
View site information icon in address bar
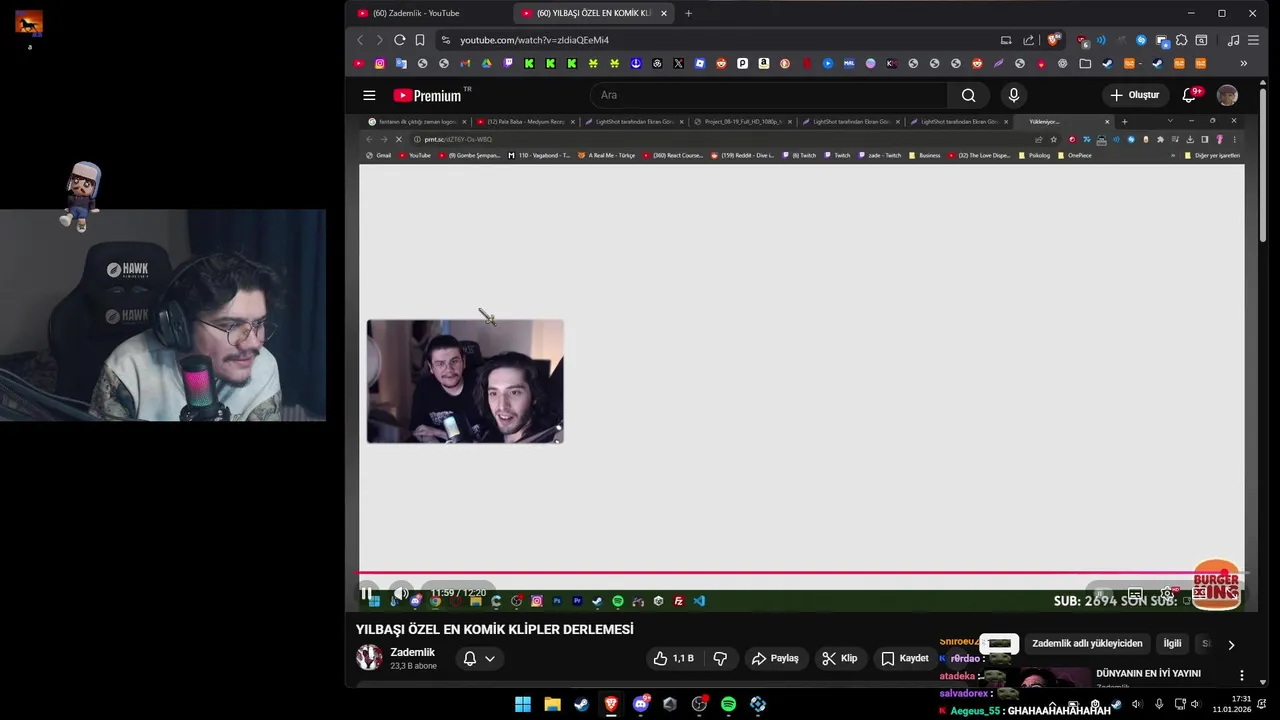coord(445,40)
